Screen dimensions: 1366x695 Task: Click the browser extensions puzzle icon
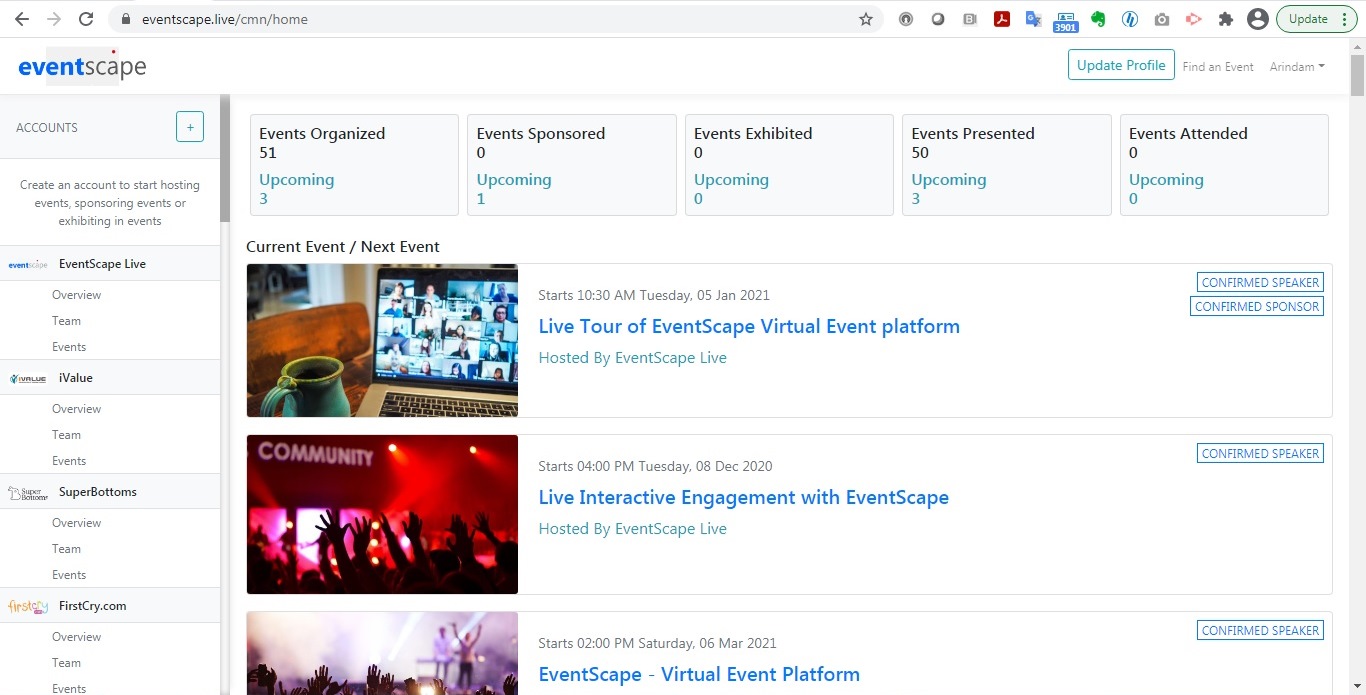tap(1225, 18)
